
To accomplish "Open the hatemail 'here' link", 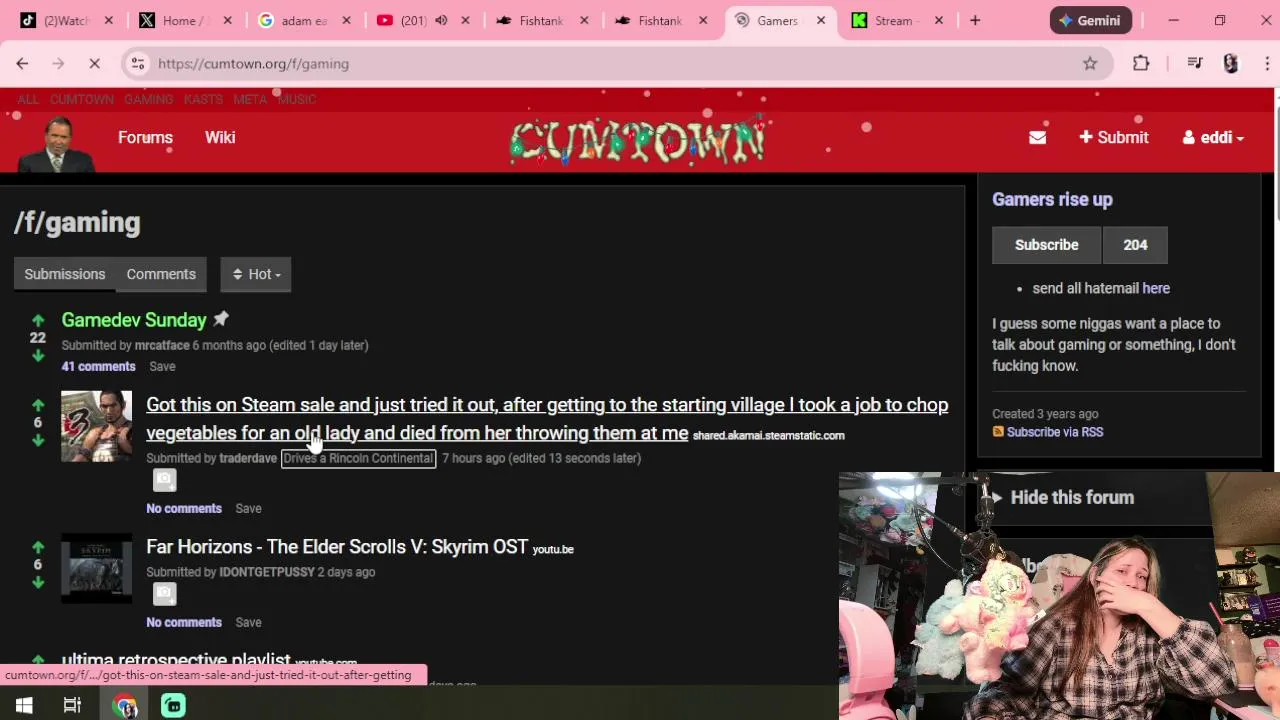I will (x=1156, y=288).
